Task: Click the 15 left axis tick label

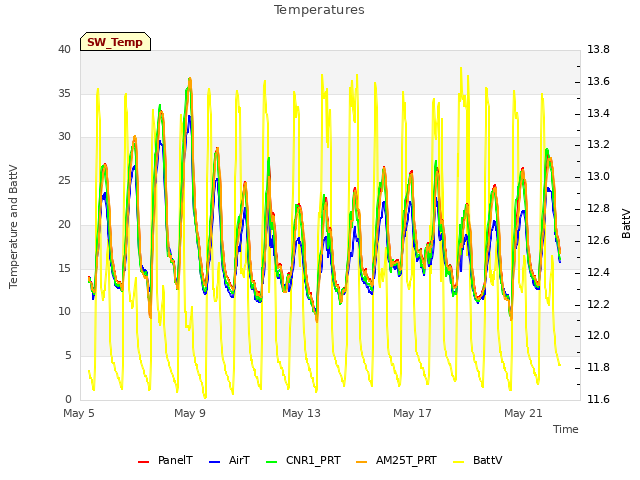Action: 64,268
